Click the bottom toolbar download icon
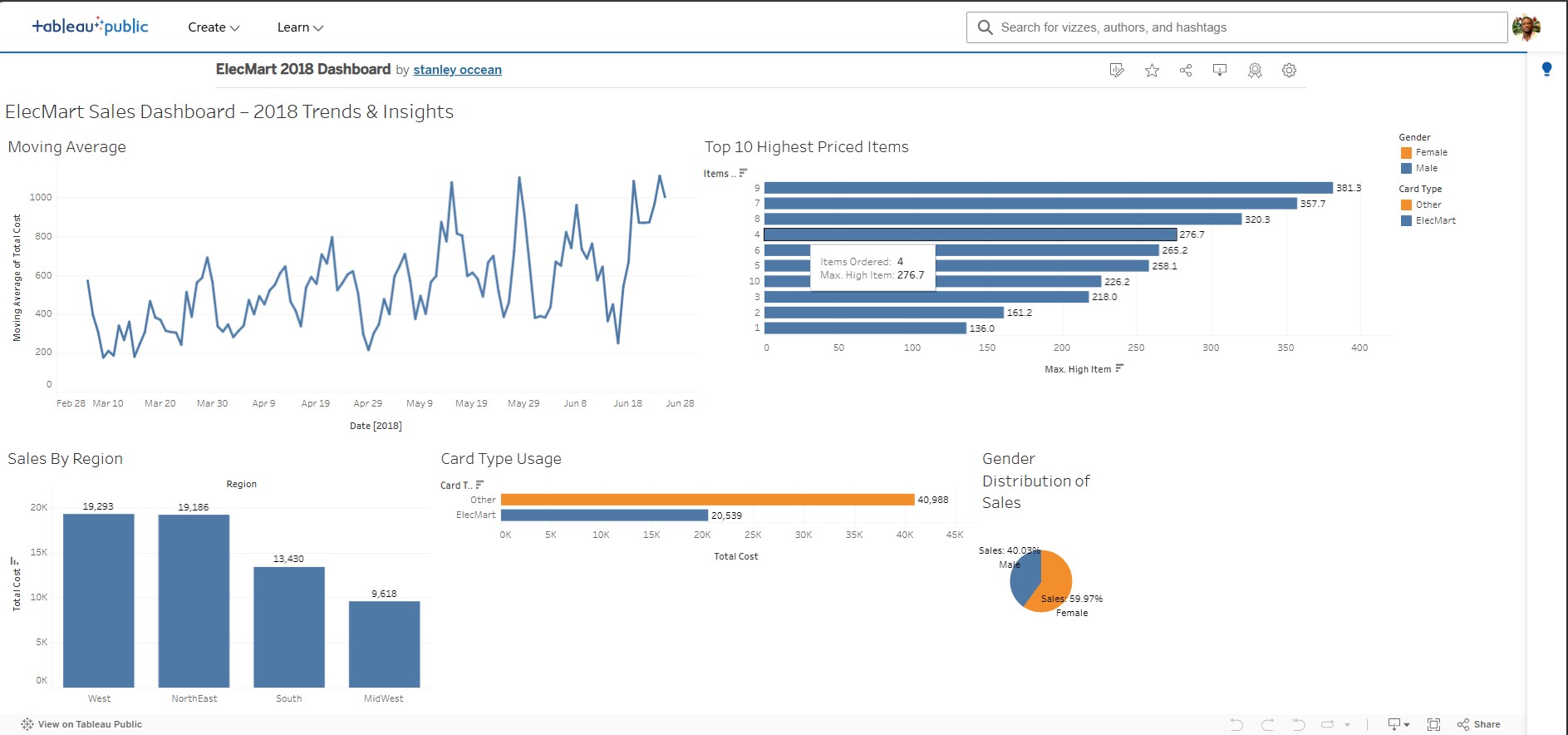The width and height of the screenshot is (1568, 735). coord(1394,724)
